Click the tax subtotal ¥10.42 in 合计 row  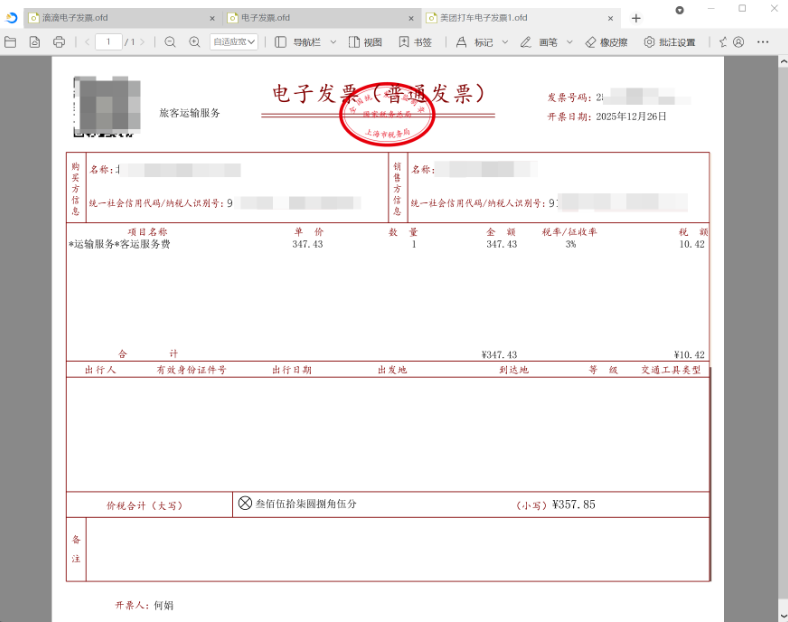(x=689, y=355)
